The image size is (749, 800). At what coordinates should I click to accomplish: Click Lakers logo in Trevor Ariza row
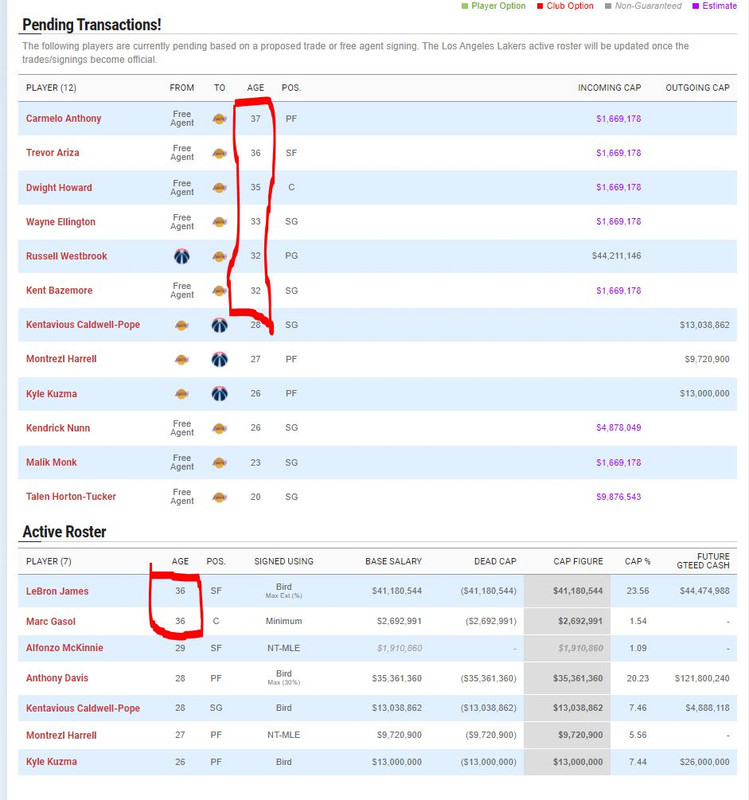(219, 153)
